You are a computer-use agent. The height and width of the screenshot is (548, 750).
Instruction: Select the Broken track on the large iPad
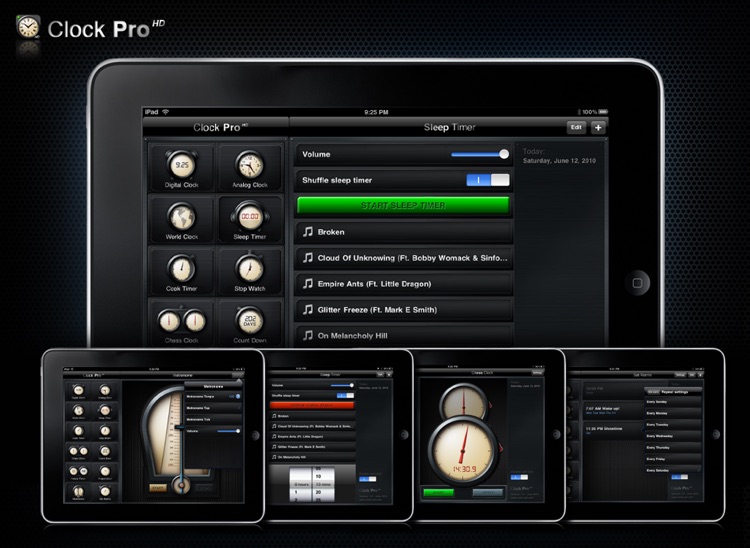click(x=403, y=232)
